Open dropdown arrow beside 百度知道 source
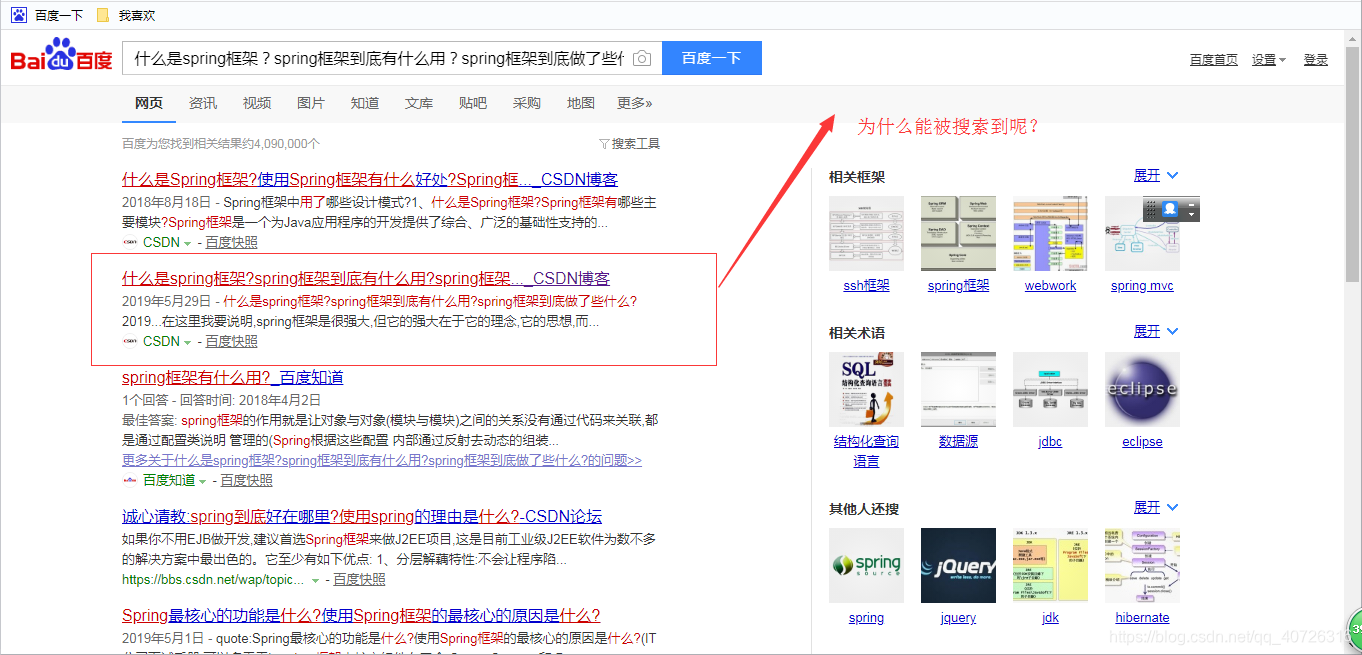This screenshot has width=1362, height=655. 202,481
